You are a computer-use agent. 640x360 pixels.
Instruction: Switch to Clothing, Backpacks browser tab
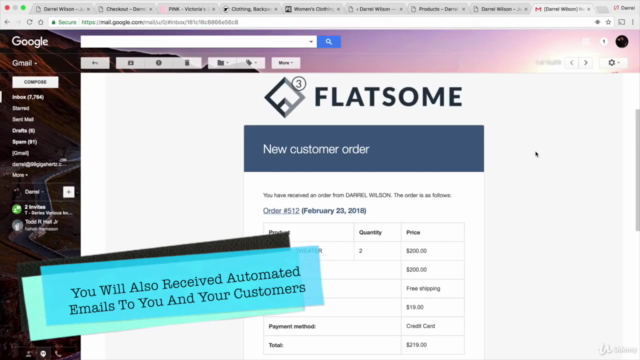pos(251,9)
